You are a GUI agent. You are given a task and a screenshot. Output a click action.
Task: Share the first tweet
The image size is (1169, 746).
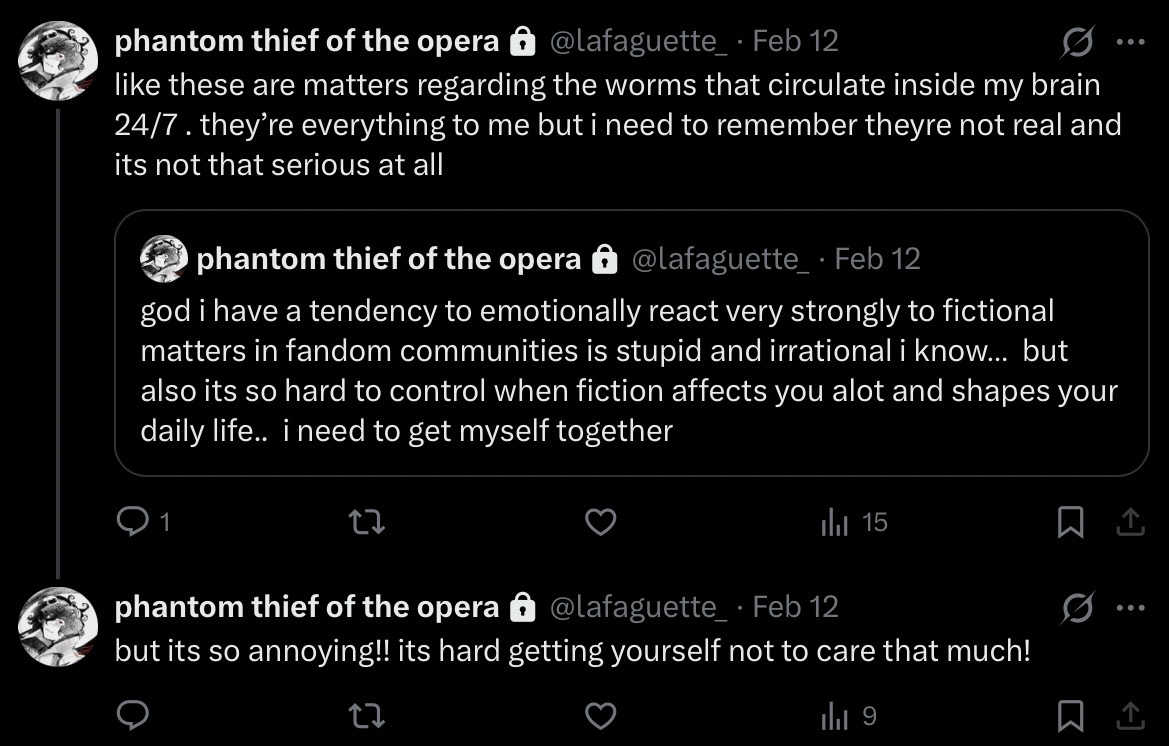1130,522
